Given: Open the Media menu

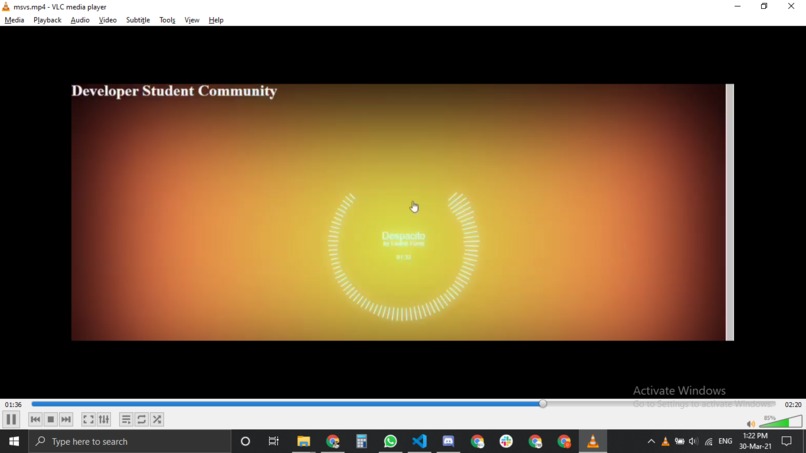Looking at the screenshot, I should coord(14,20).
